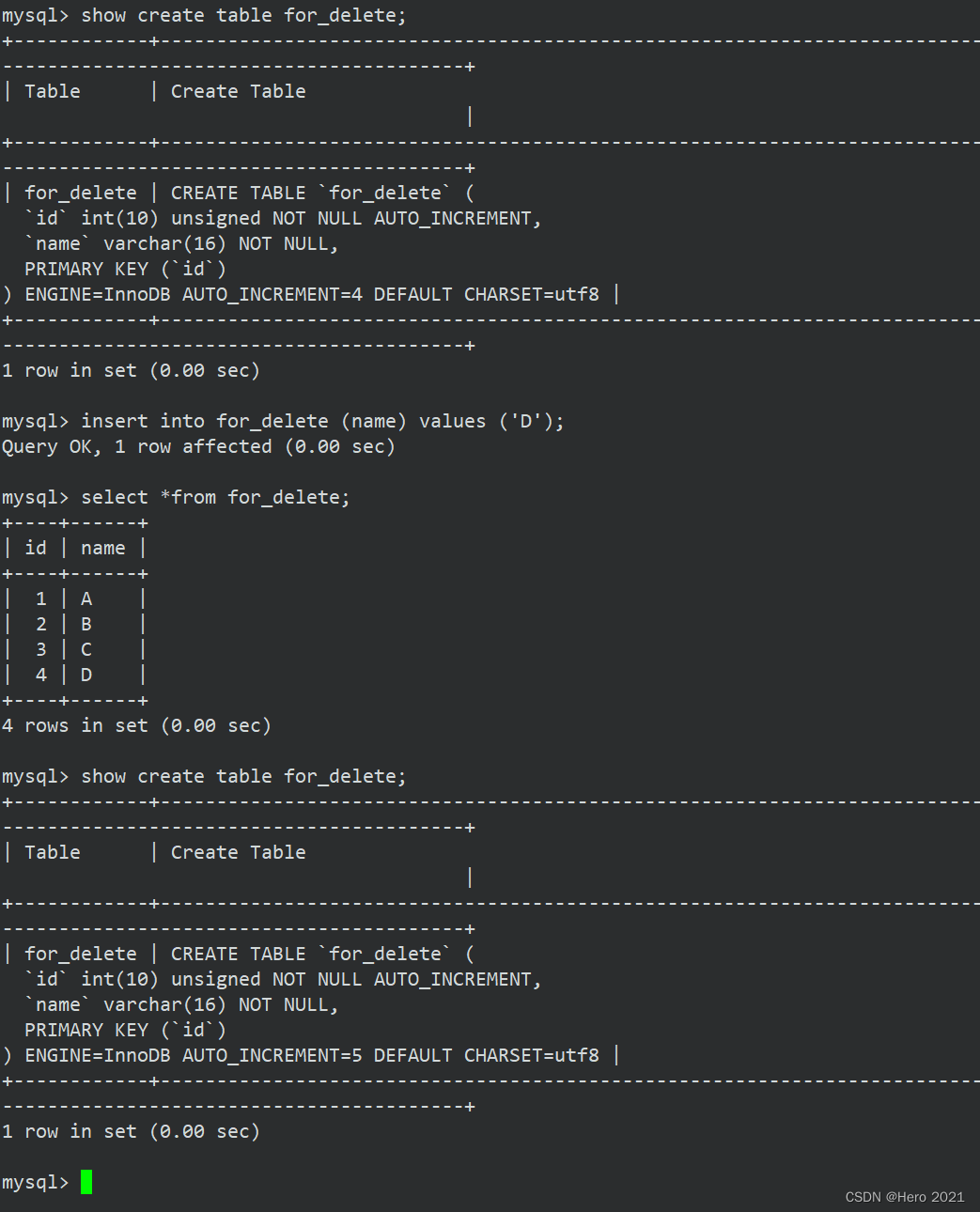Click the second Table column header

pyautogui.click(x=53, y=852)
